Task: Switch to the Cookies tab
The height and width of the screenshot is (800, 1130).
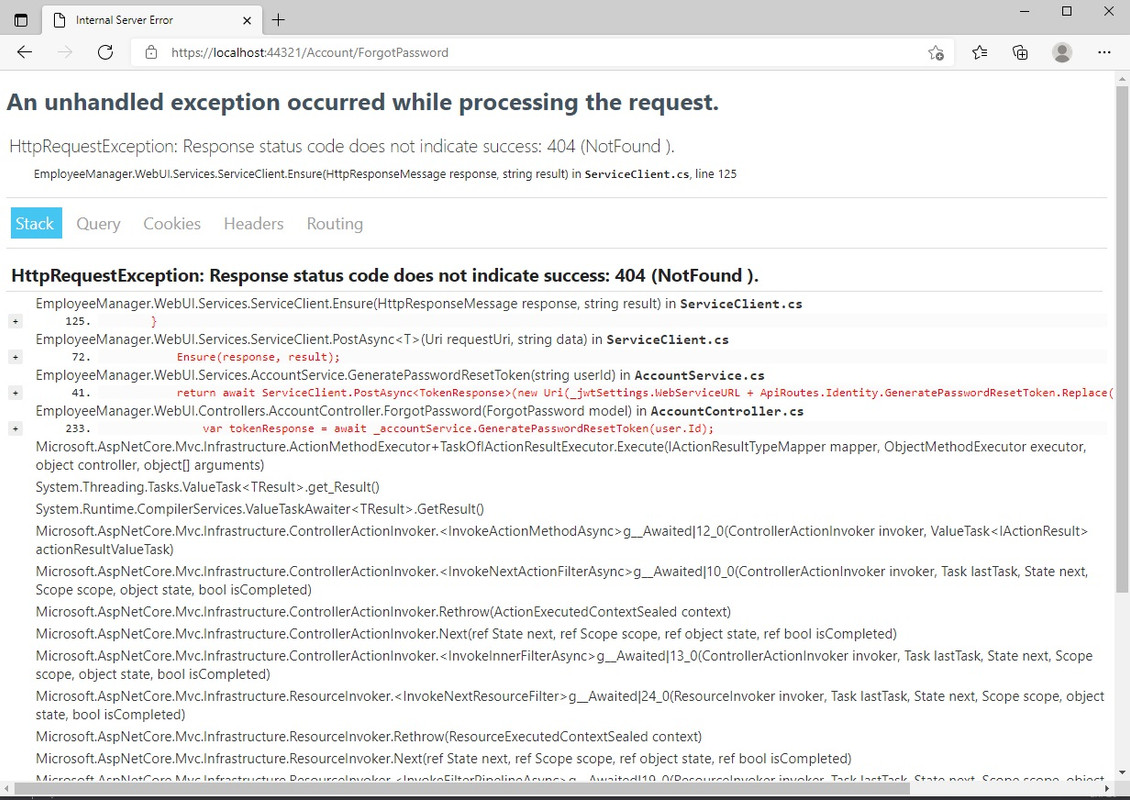Action: tap(172, 223)
